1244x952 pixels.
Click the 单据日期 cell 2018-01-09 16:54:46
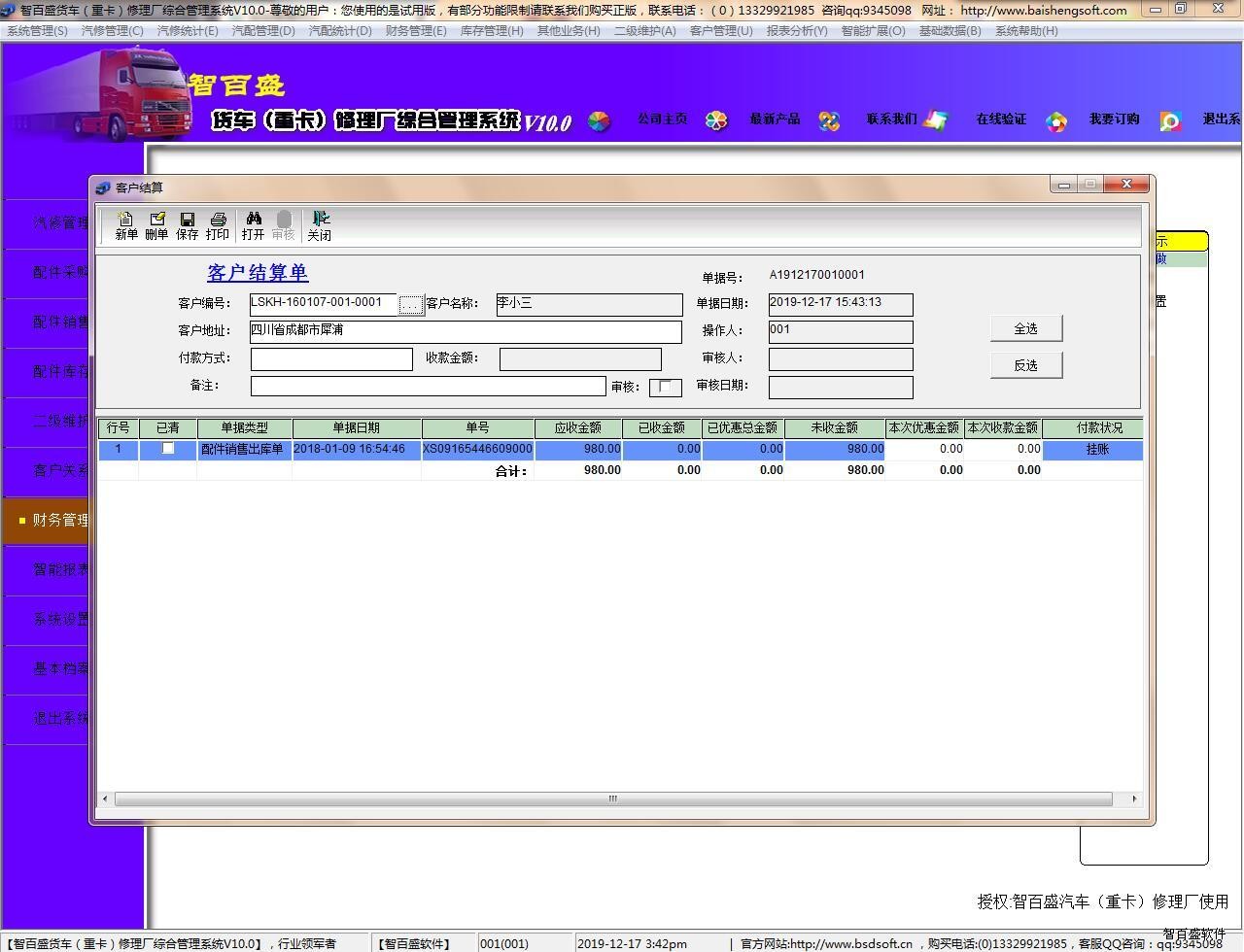357,450
